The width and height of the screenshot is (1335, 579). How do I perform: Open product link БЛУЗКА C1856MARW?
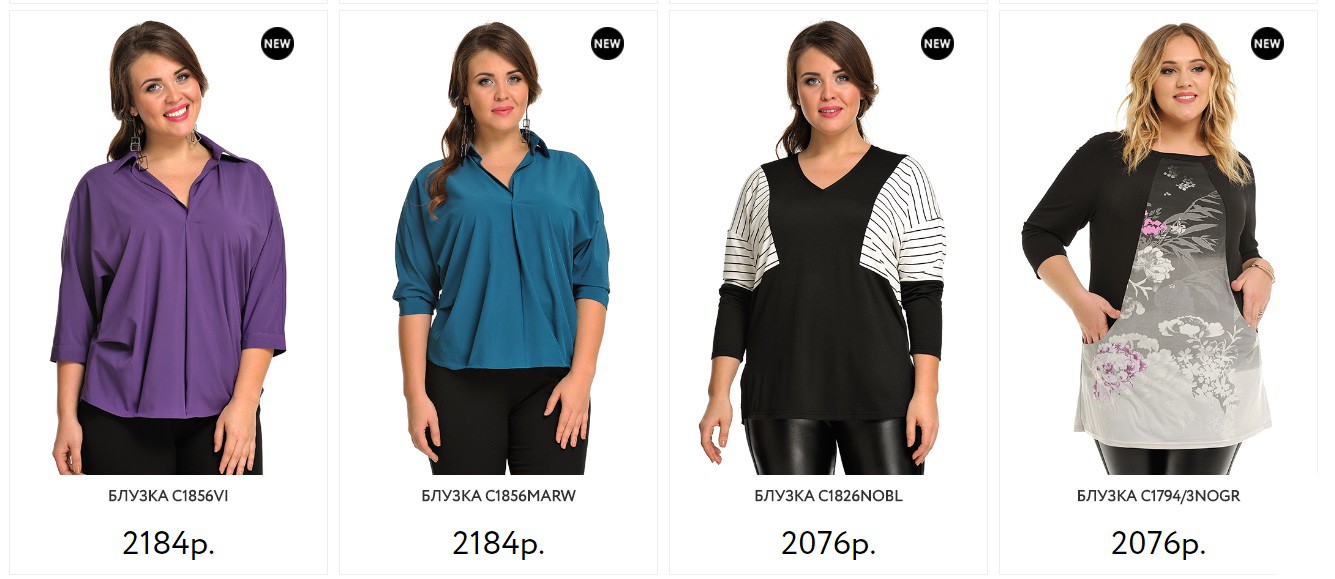click(x=499, y=496)
